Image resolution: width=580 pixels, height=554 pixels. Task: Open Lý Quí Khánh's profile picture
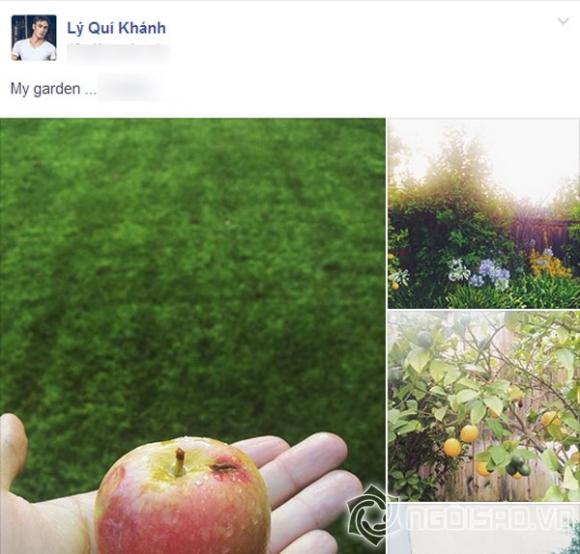coord(34,38)
